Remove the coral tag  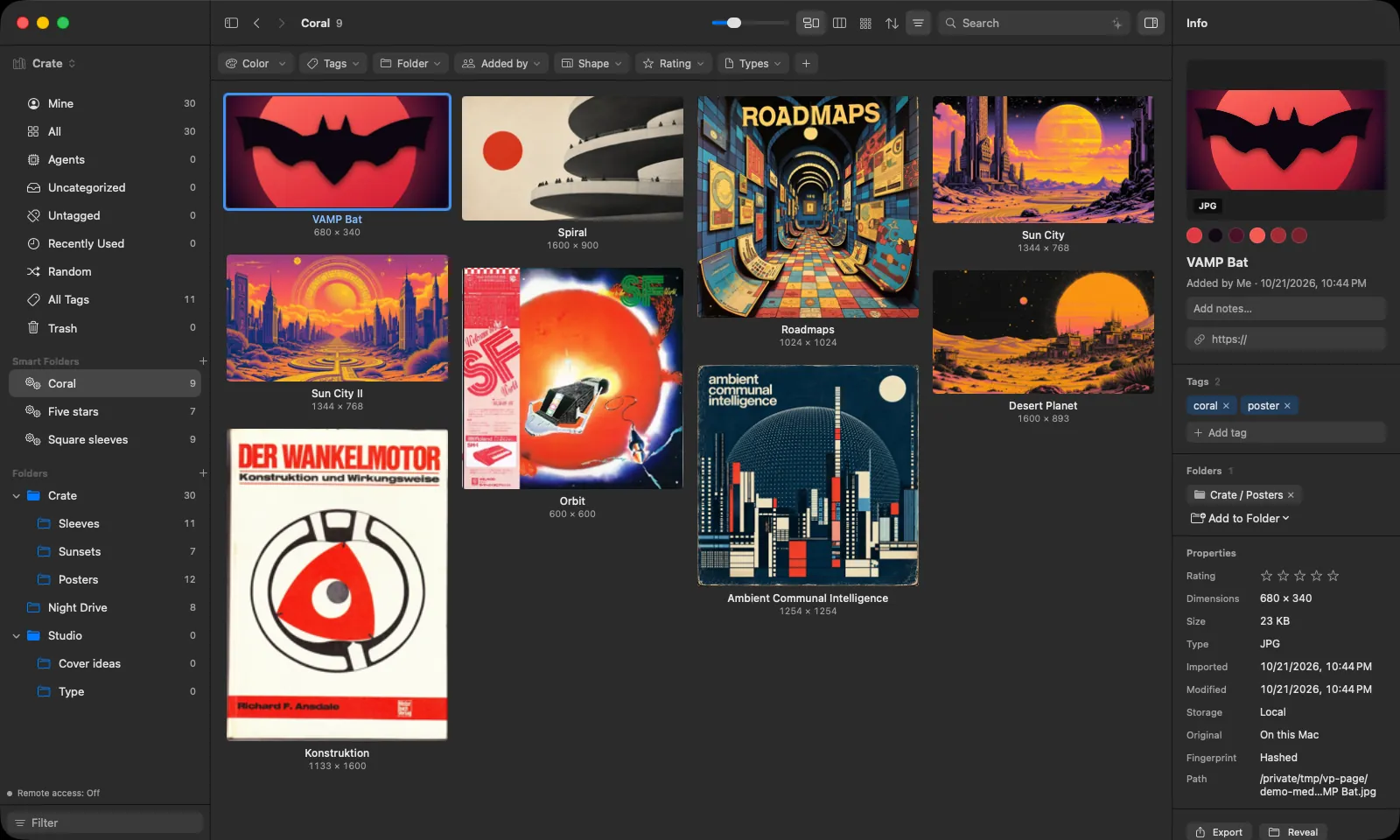pos(1226,406)
